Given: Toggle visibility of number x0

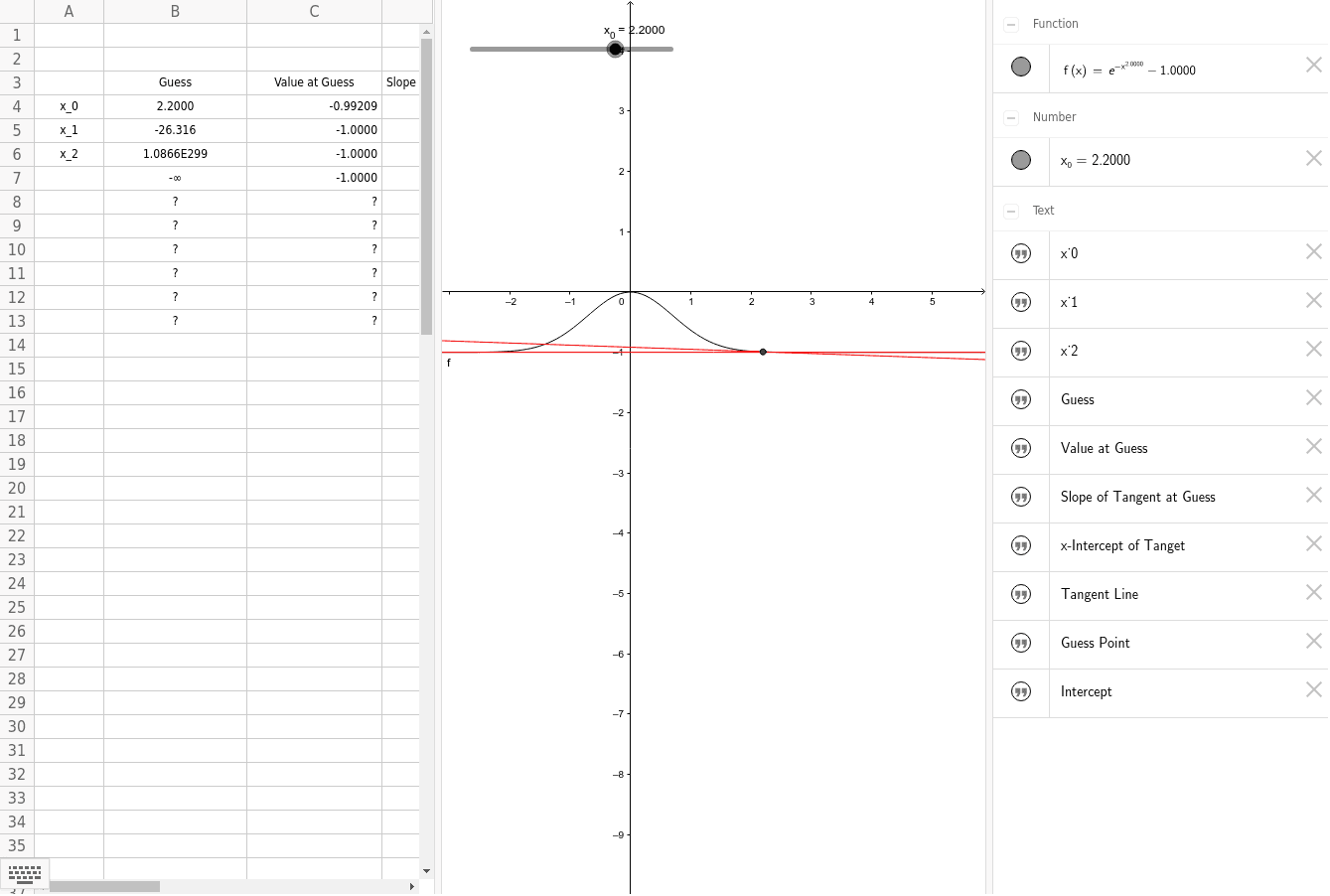Looking at the screenshot, I should click(x=1020, y=160).
